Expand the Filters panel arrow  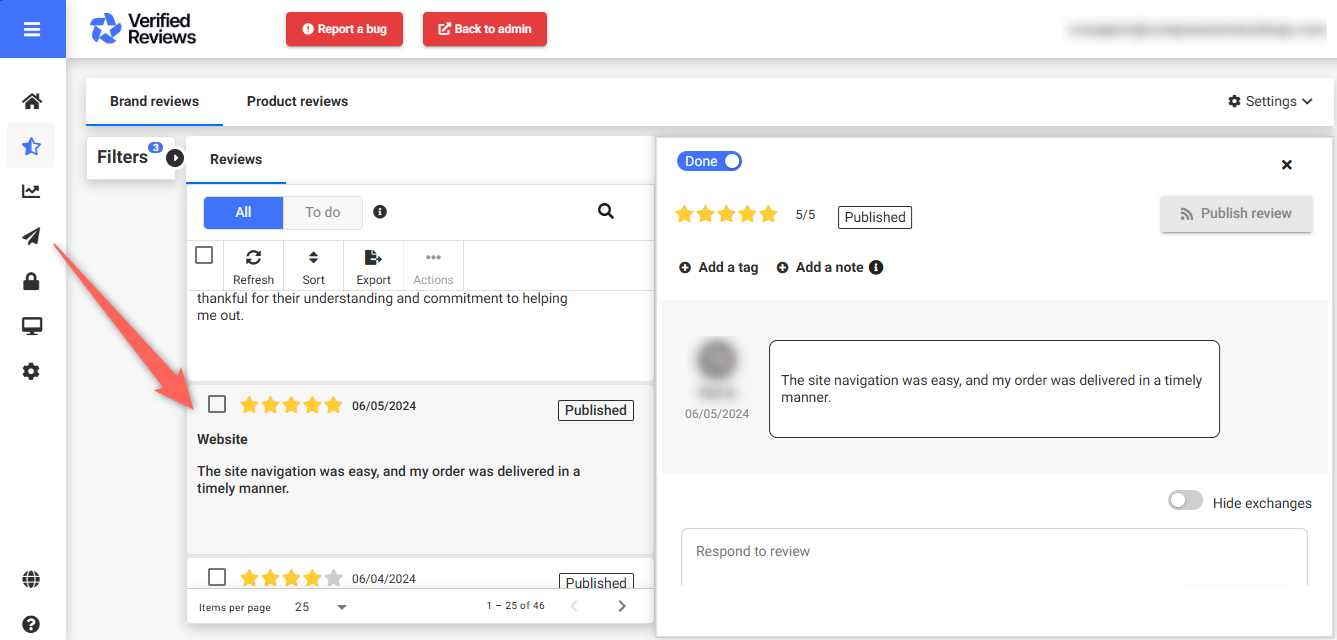[175, 158]
